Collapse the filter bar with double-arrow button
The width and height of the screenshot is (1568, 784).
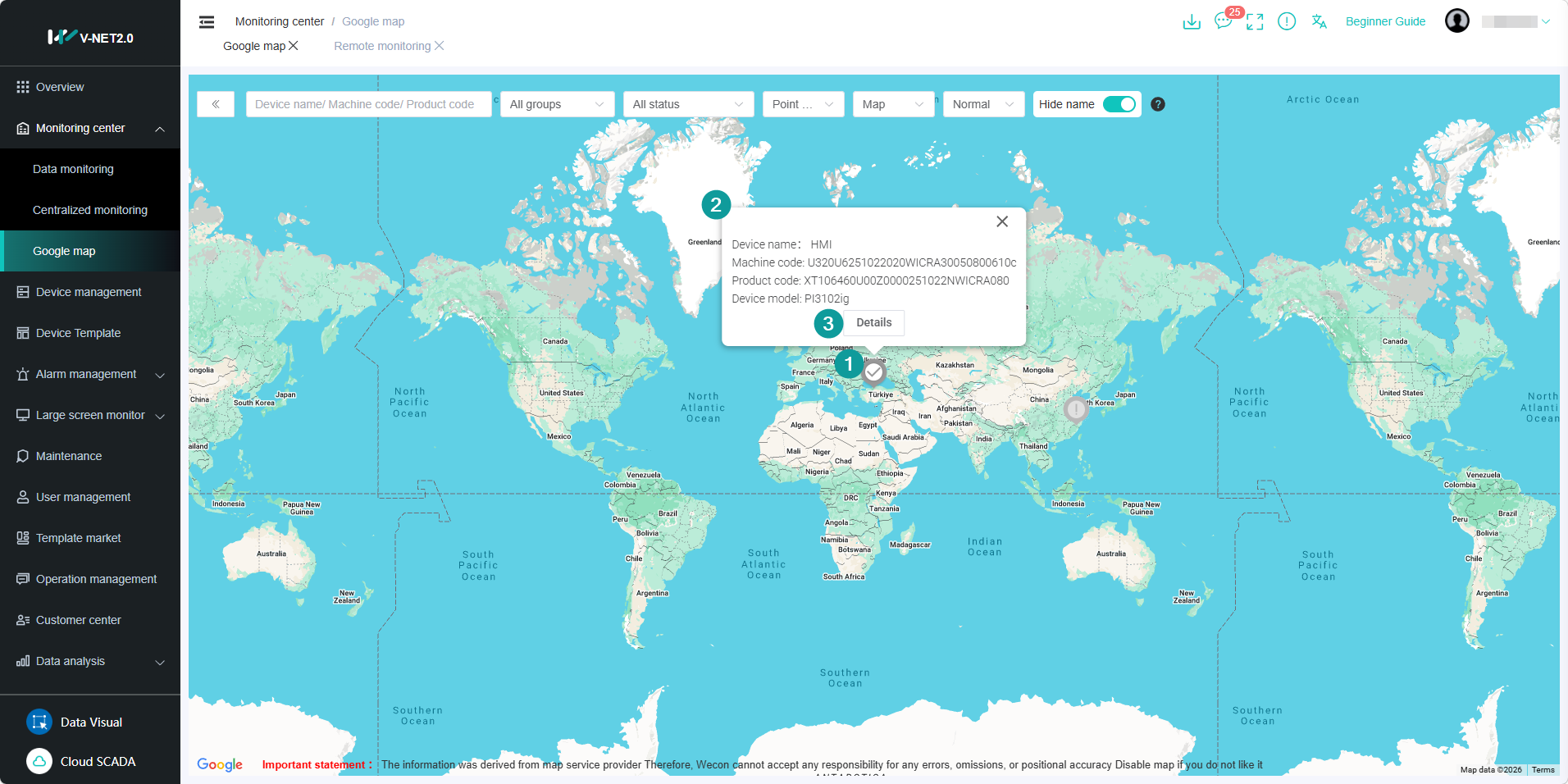(x=216, y=104)
